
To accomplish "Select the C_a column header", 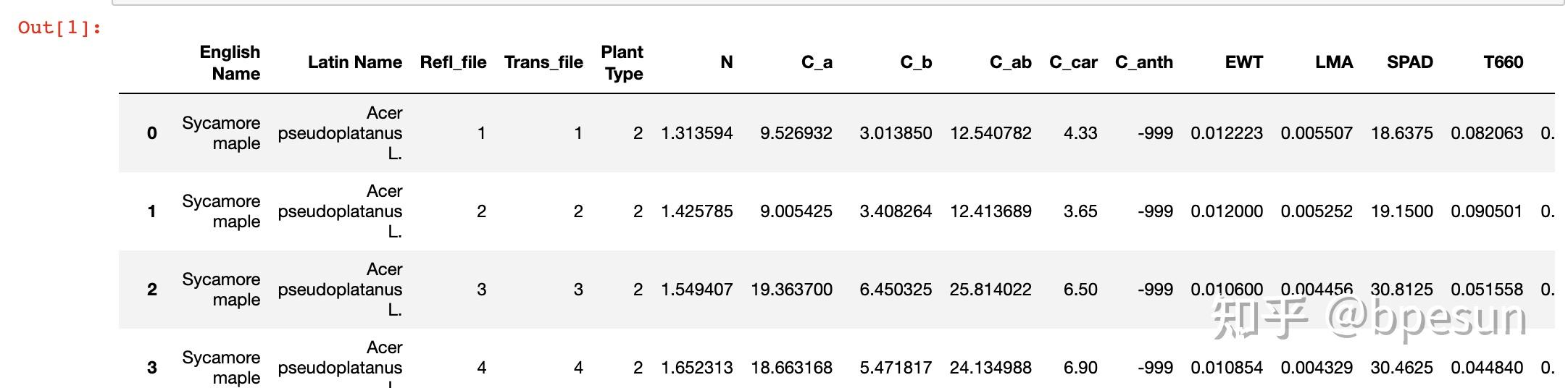I will tap(817, 62).
